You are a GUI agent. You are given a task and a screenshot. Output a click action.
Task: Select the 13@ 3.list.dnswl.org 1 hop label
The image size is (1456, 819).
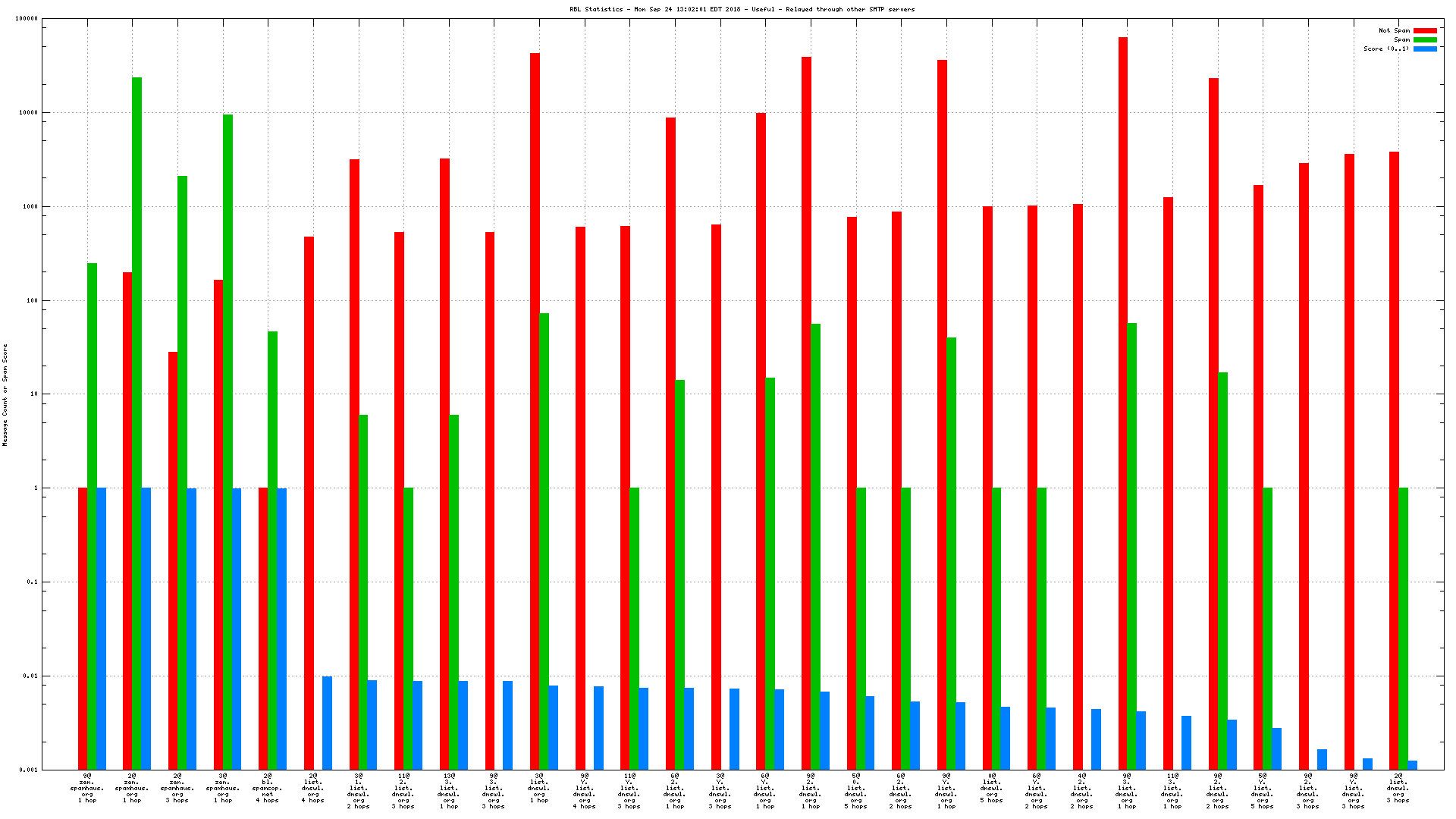pyautogui.click(x=449, y=791)
